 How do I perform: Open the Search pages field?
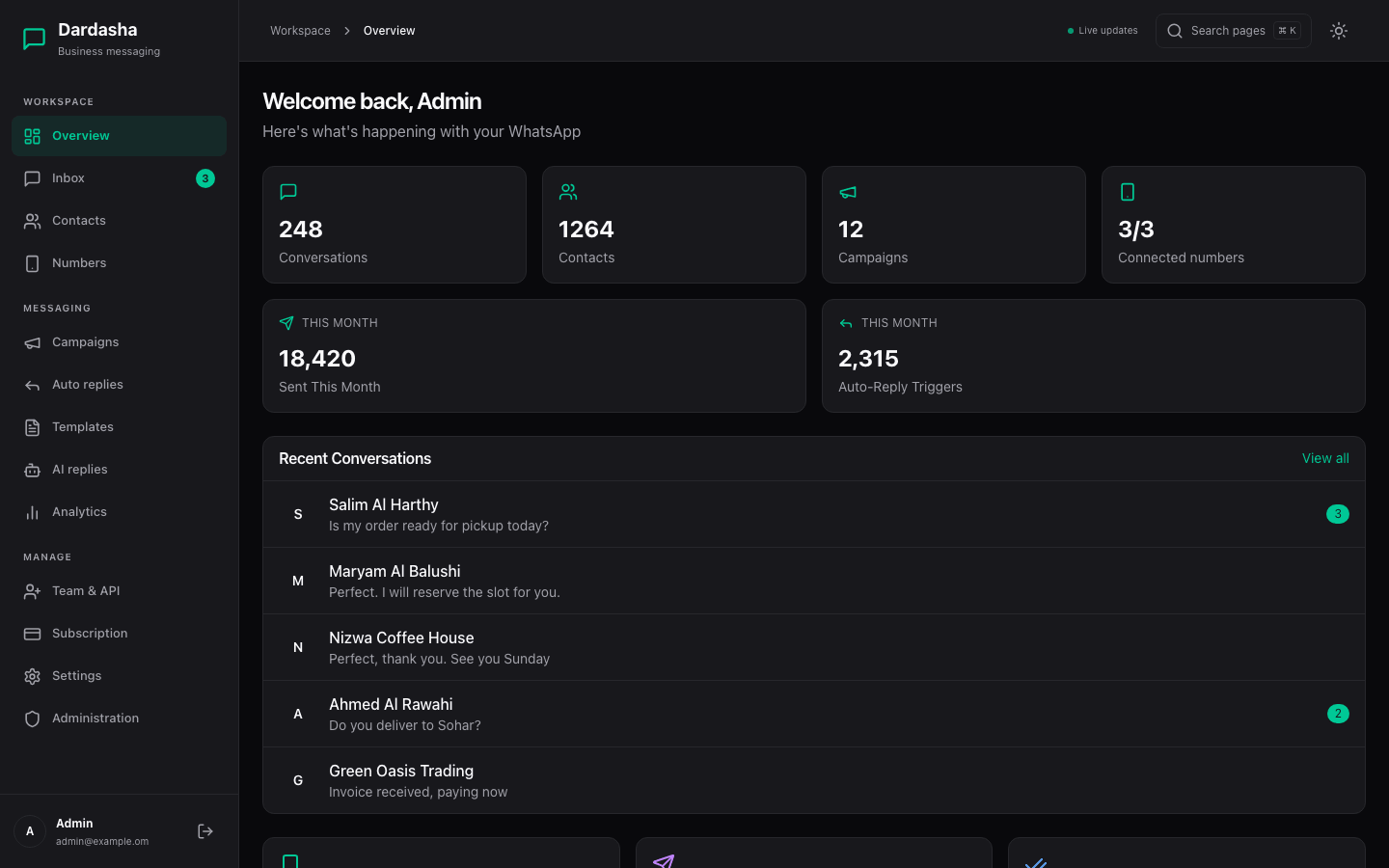[1233, 31]
